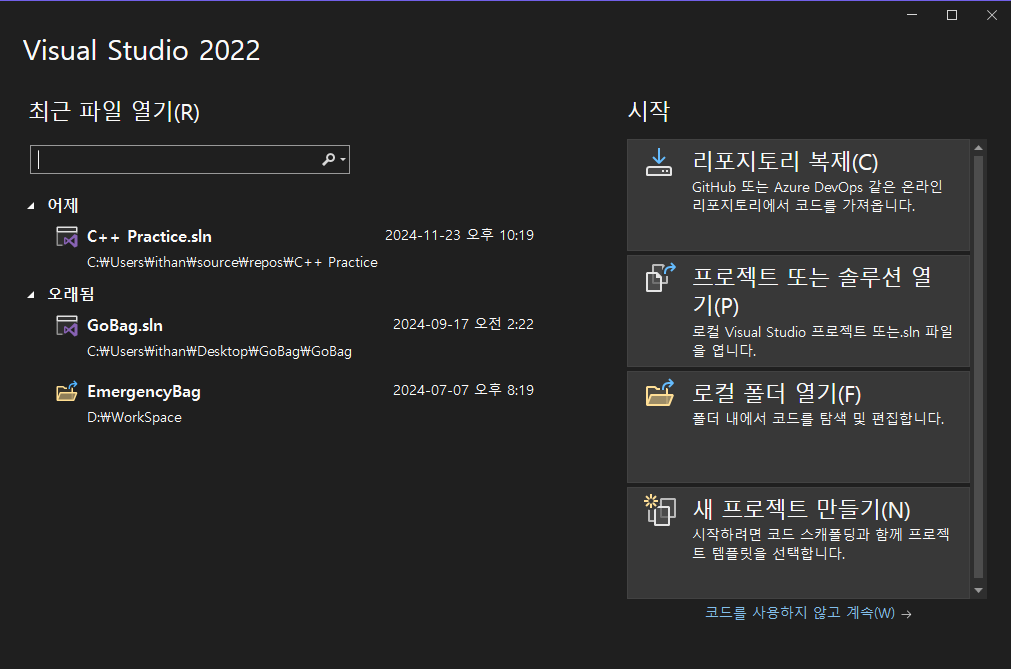Image resolution: width=1011 pixels, height=669 pixels.
Task: Click the GoBag.sln solution icon
Action: [x=67, y=325]
